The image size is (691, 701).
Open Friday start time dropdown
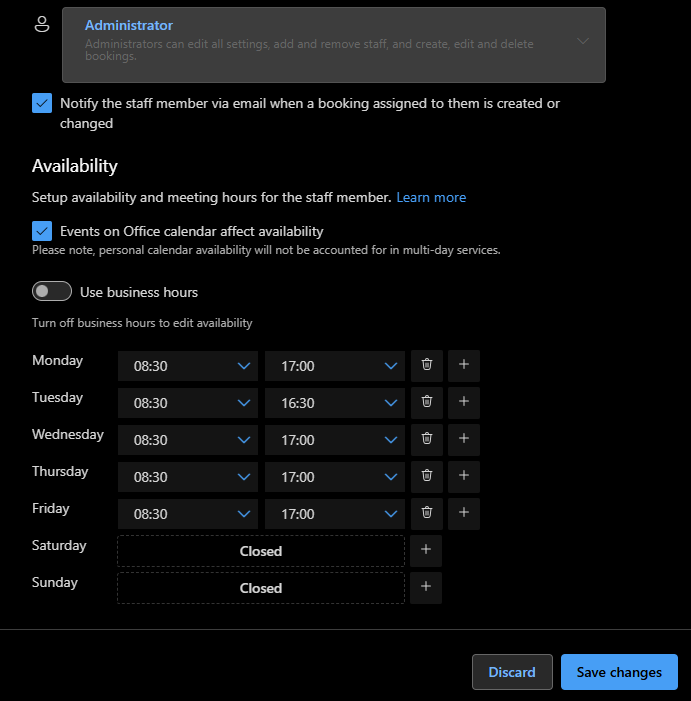coord(188,515)
